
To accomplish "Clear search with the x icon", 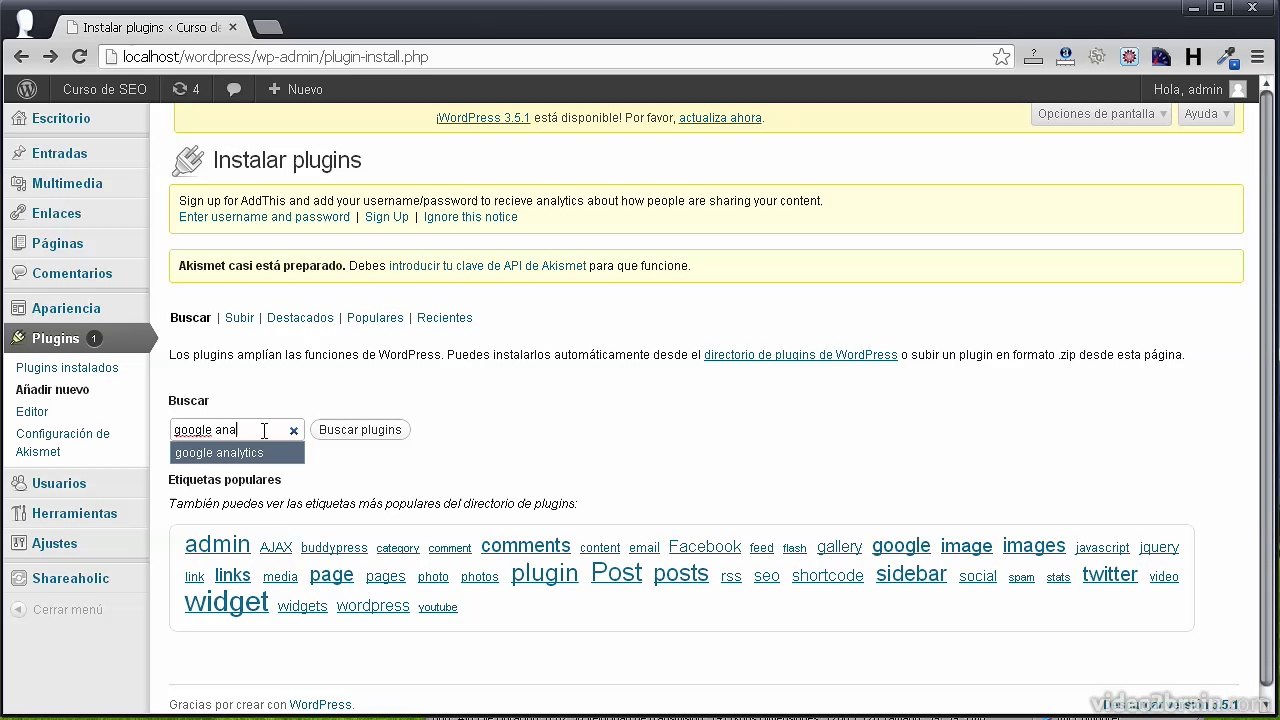I will click(294, 431).
